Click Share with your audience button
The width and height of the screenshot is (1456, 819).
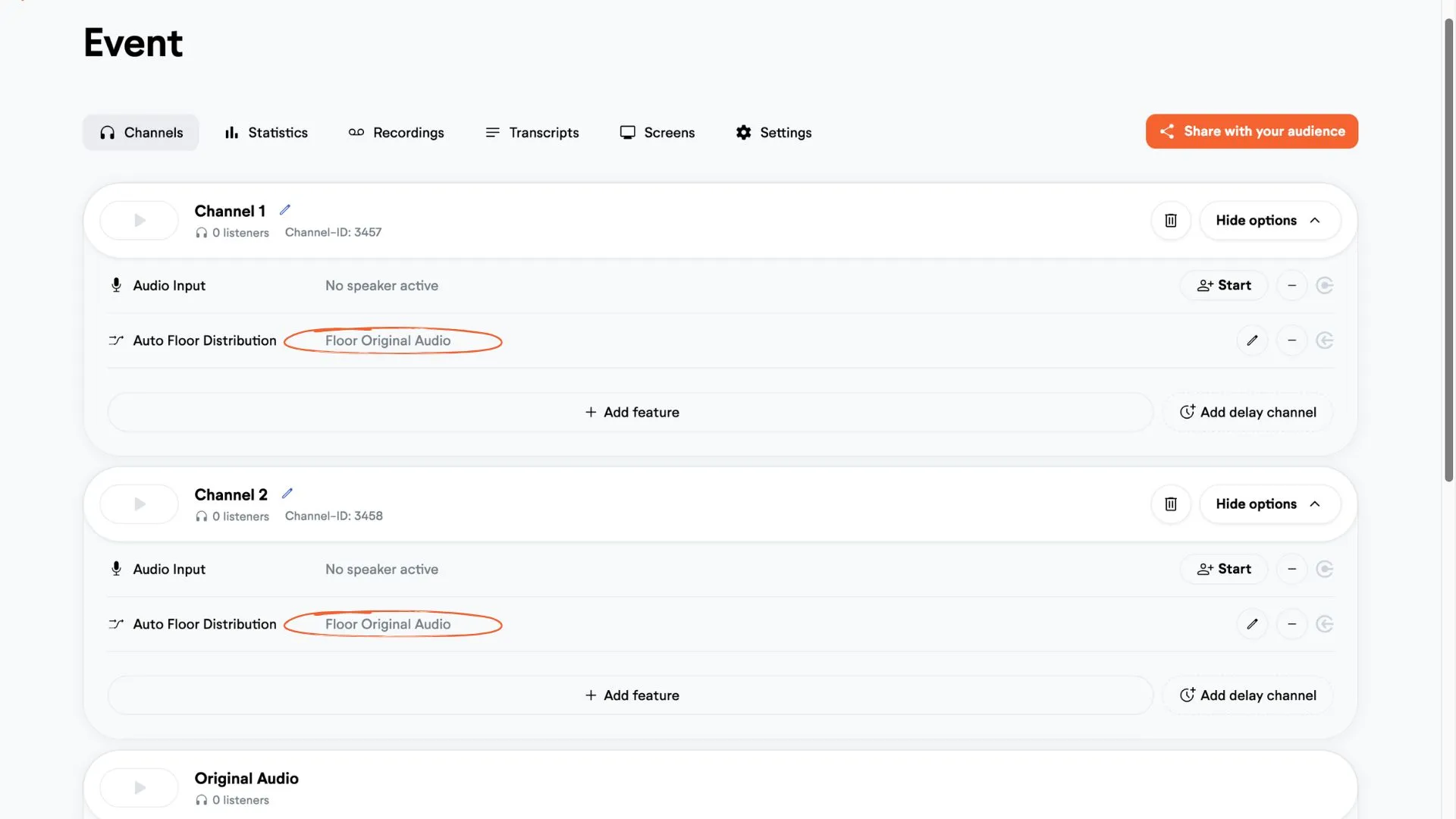(x=1252, y=132)
